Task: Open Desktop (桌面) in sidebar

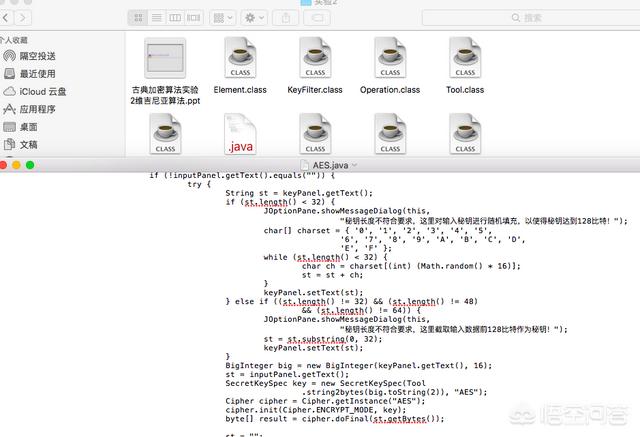Action: point(20,127)
